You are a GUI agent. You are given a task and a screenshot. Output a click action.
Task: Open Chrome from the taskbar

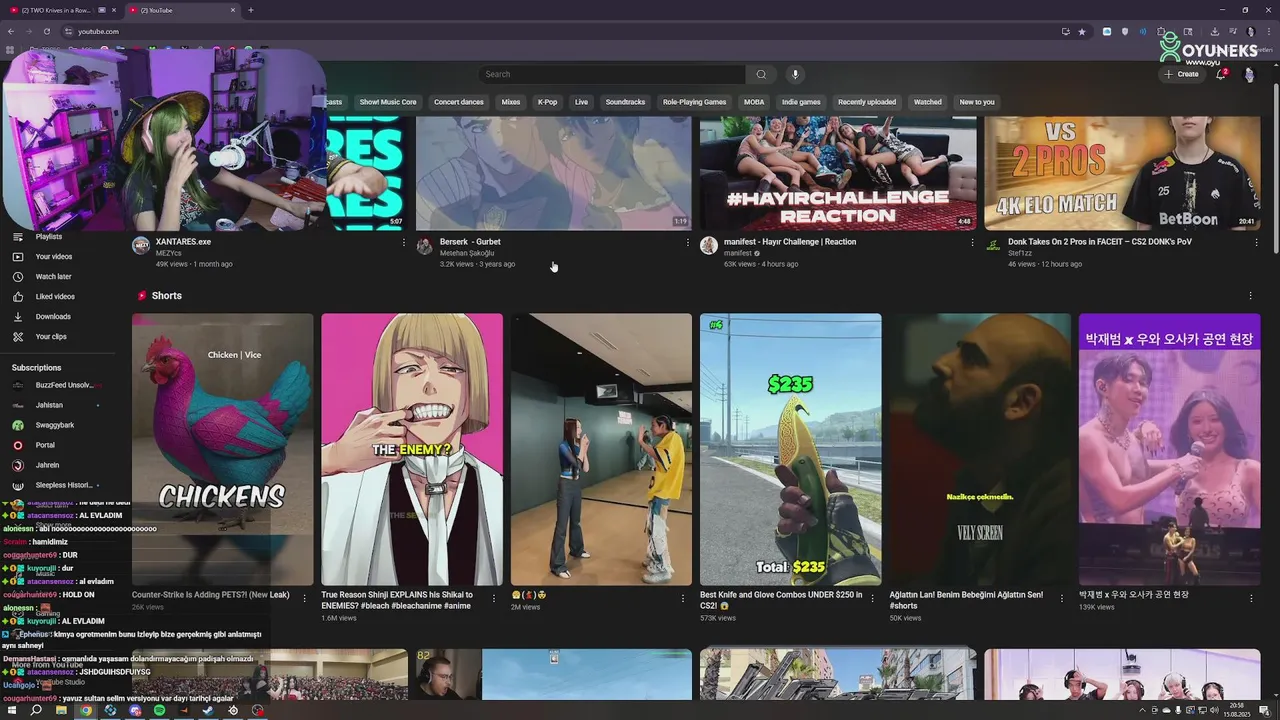pos(86,710)
